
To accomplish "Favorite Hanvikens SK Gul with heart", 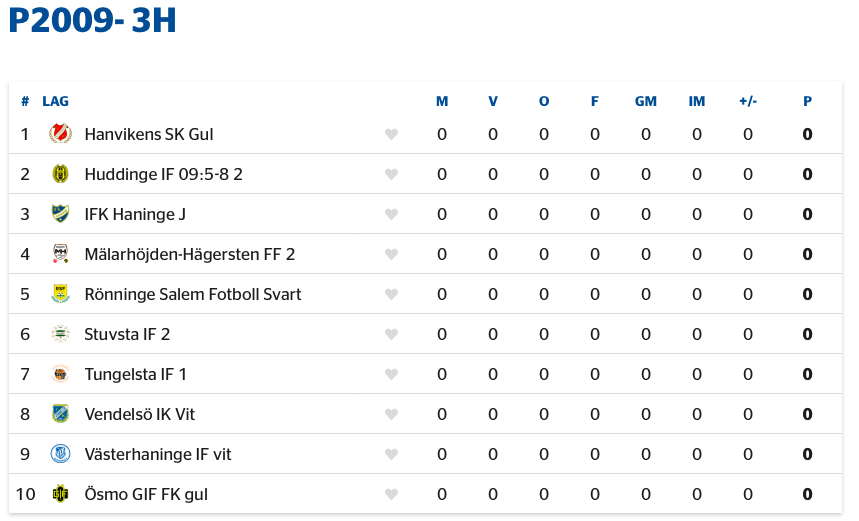I will [x=392, y=135].
